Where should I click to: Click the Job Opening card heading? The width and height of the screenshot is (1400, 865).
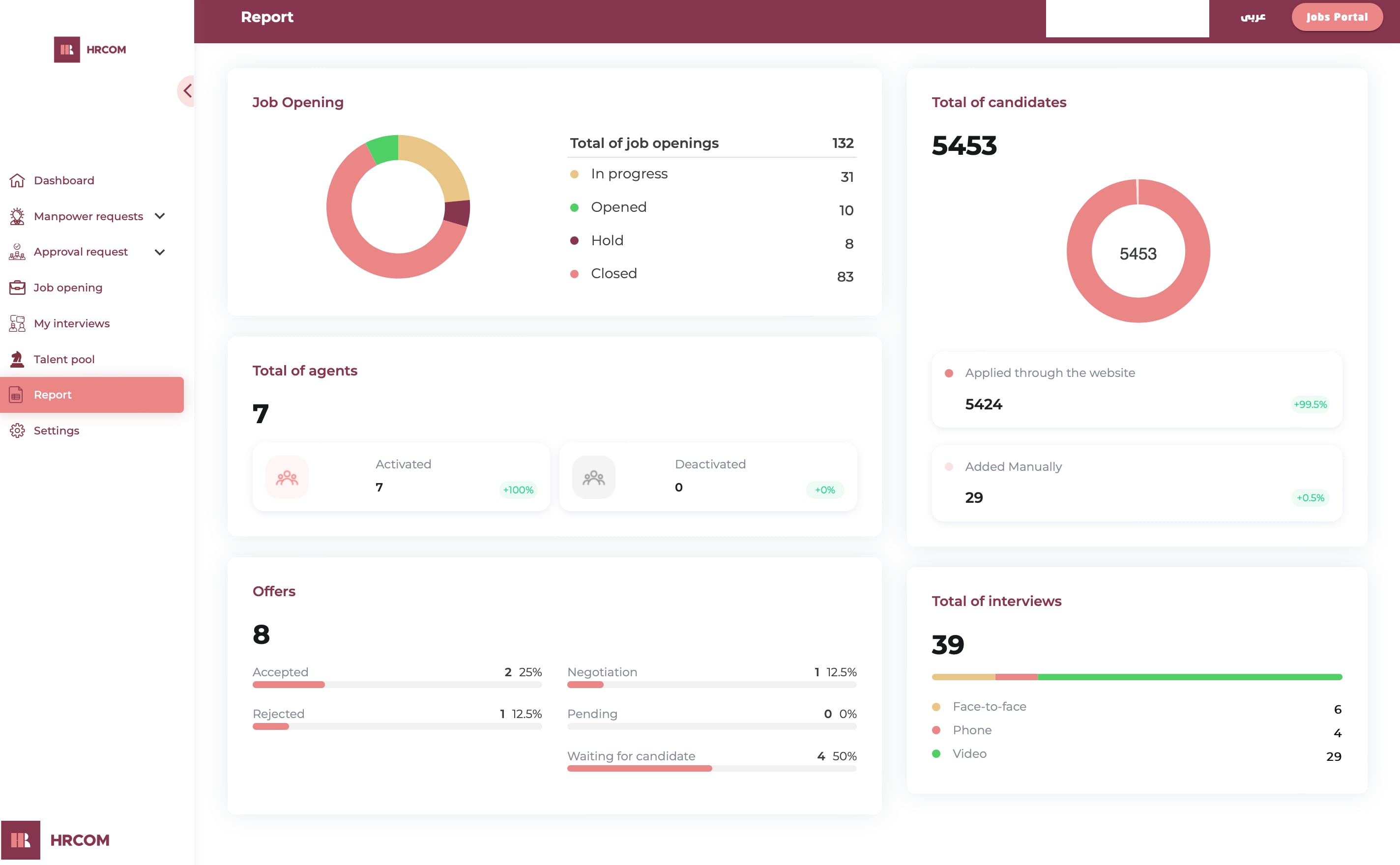298,102
